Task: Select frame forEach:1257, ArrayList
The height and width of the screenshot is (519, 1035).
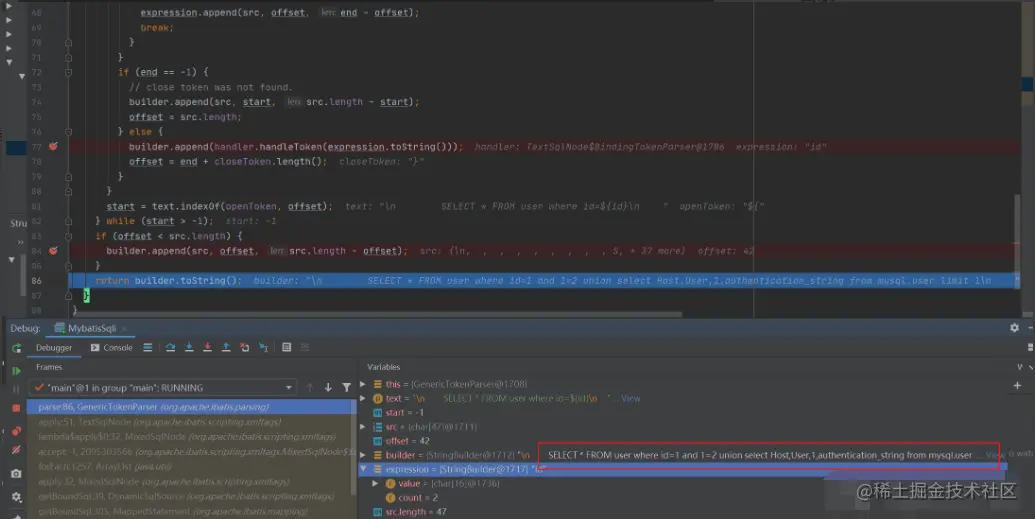Action: [191, 466]
